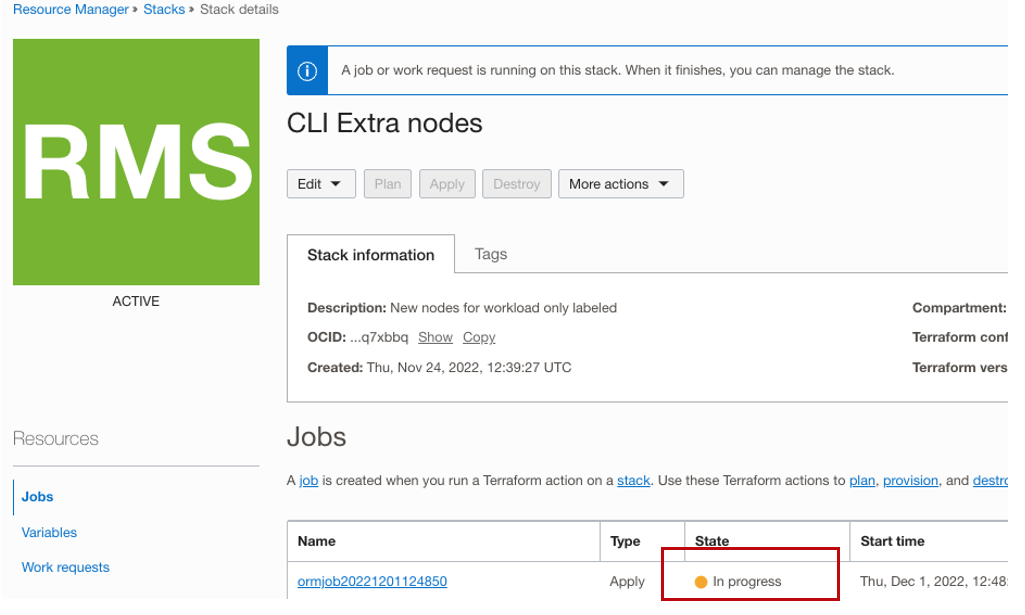Select Variables in Resources sidebar
The width and height of the screenshot is (1025, 615).
[x=49, y=533]
